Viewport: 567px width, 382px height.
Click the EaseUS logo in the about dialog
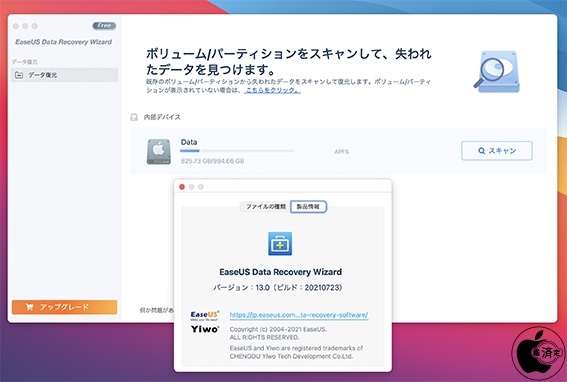(x=205, y=315)
